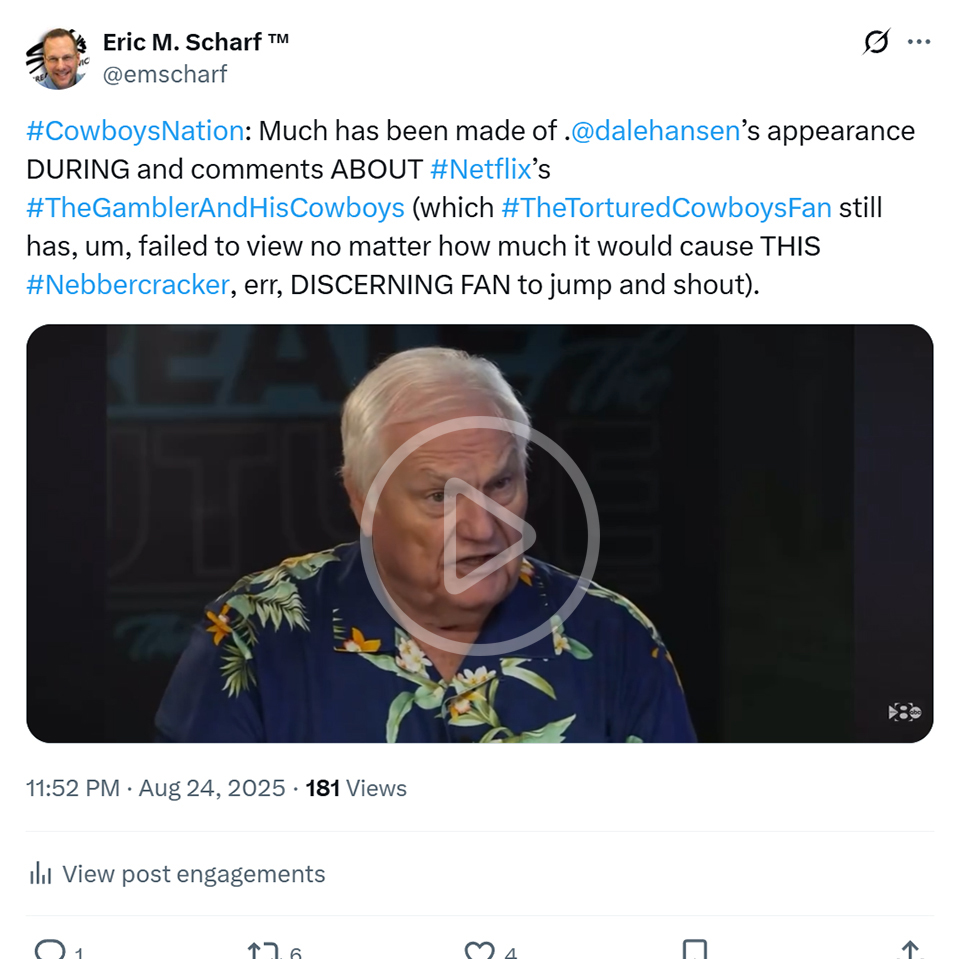
Task: Click the share upload arrow icon
Action: coord(910,949)
